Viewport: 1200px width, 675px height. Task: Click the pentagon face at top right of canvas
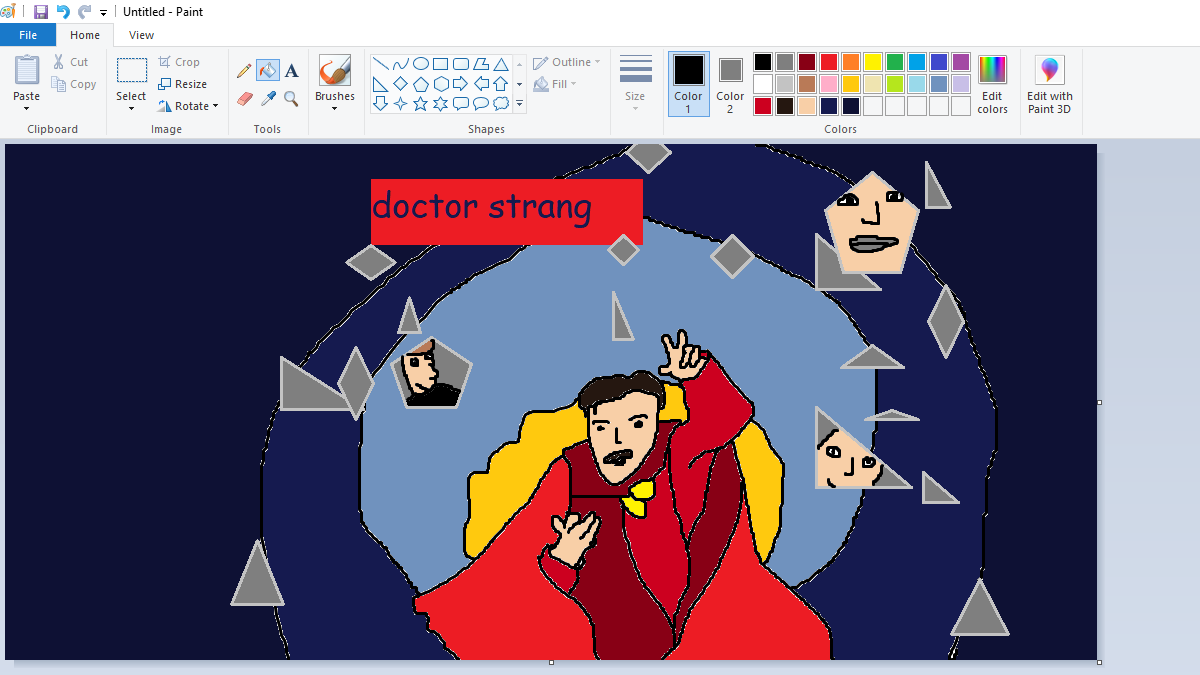pos(872,224)
